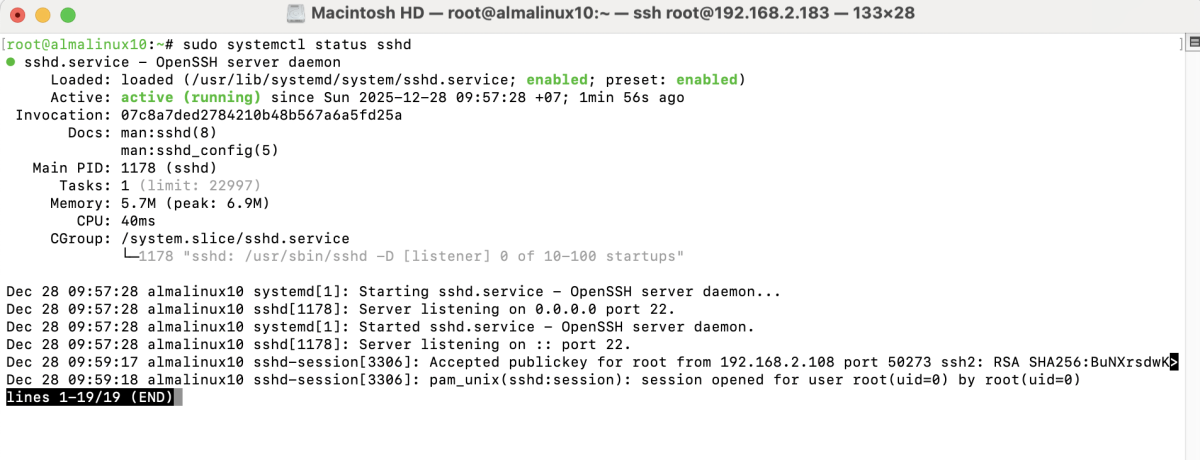This screenshot has height=460, width=1200.
Task: Close the Terminal window with the red button
Action: click(19, 16)
